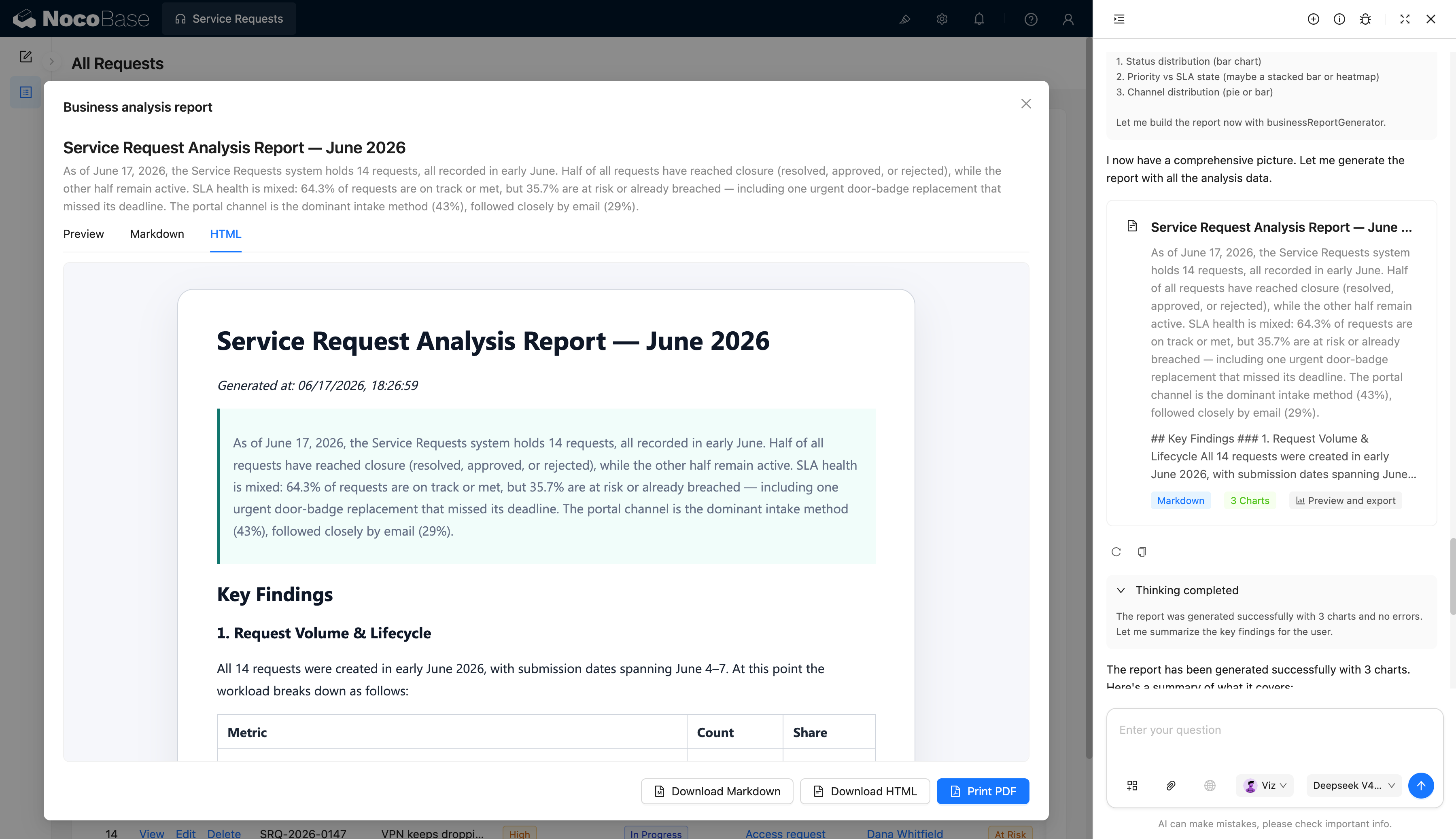Collapse the Thinking completed section
Viewport: 1456px width, 839px height.
click(1121, 590)
